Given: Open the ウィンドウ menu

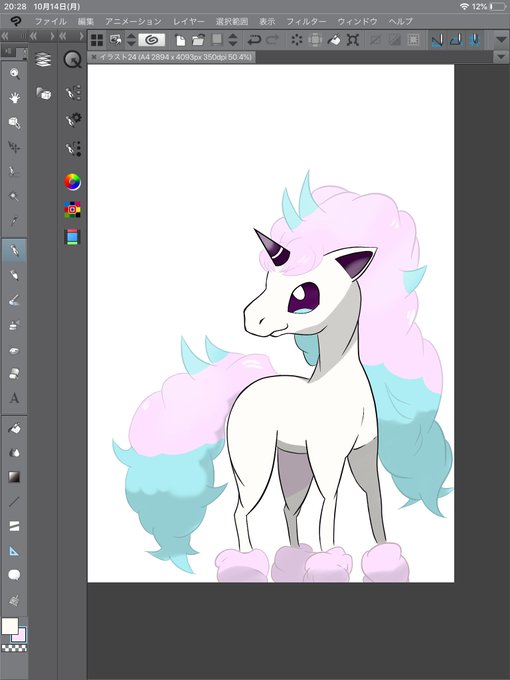Looking at the screenshot, I should coord(357,21).
